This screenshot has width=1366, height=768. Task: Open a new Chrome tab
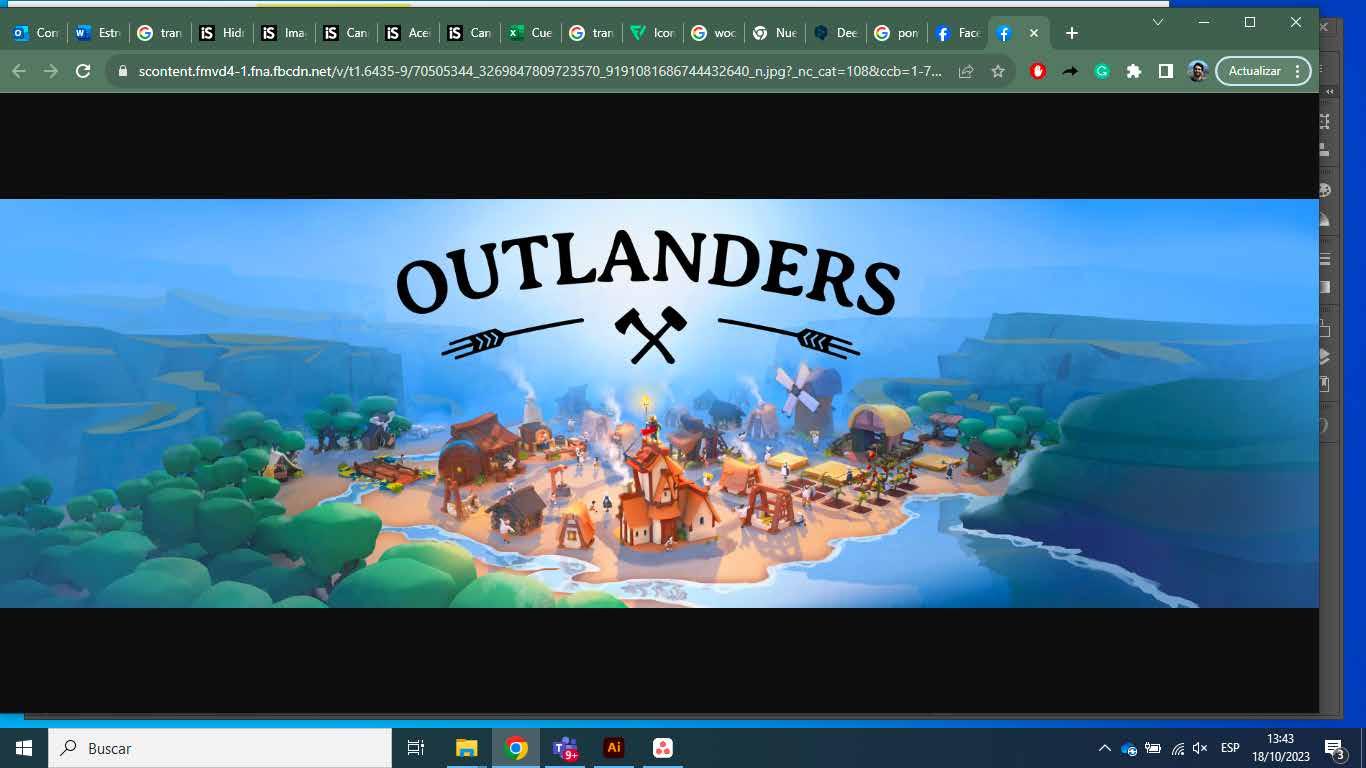(1071, 33)
